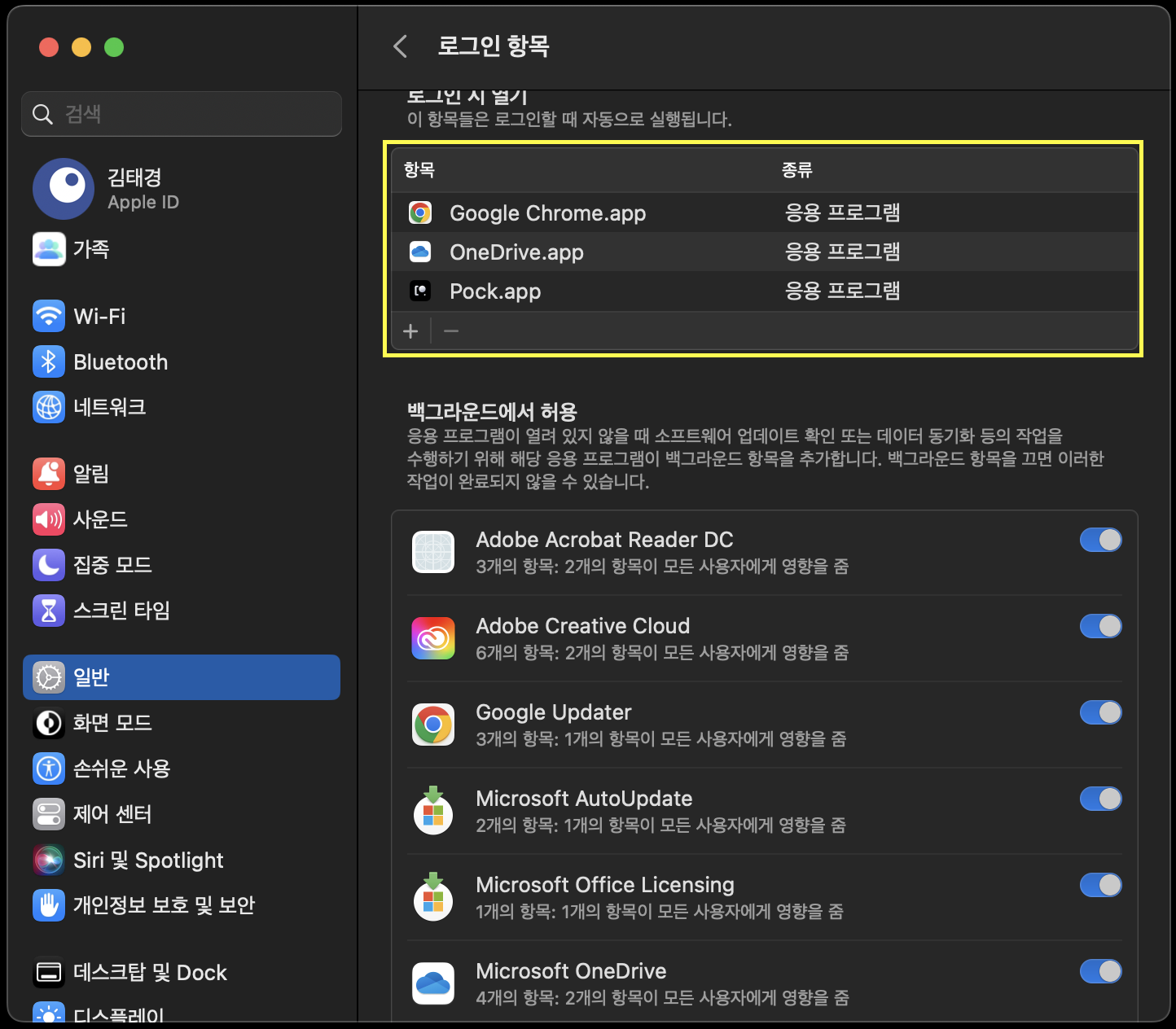Click the 개인정보 보호 및 보안 hand icon
This screenshot has height=1029, width=1176.
click(49, 905)
